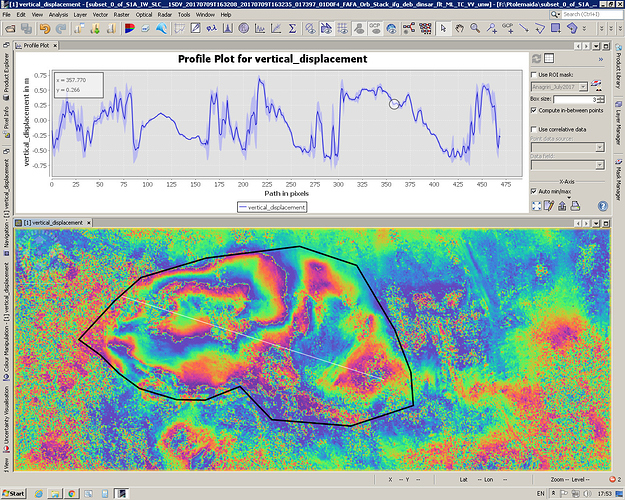
Task: Toggle the GCP overlay icon
Action: (x=375, y=29)
